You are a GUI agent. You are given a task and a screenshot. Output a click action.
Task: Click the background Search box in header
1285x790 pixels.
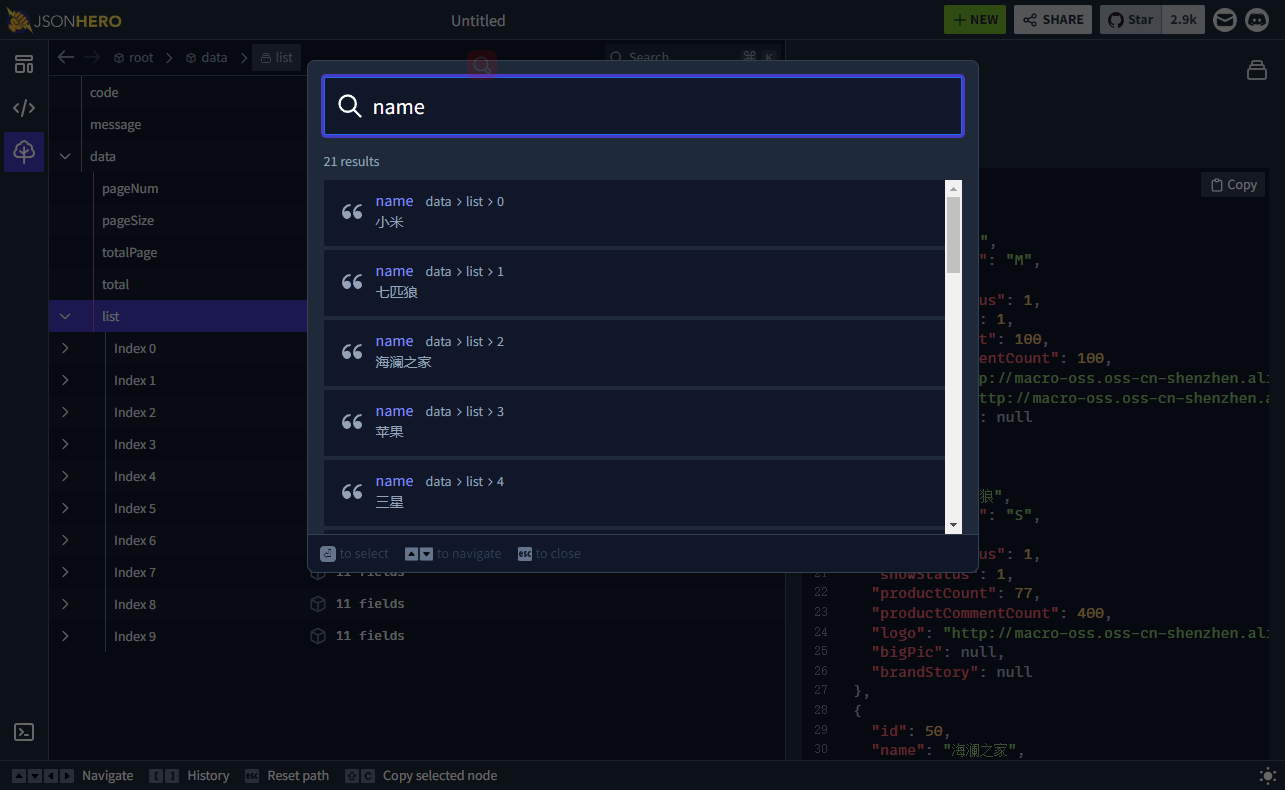coord(692,57)
